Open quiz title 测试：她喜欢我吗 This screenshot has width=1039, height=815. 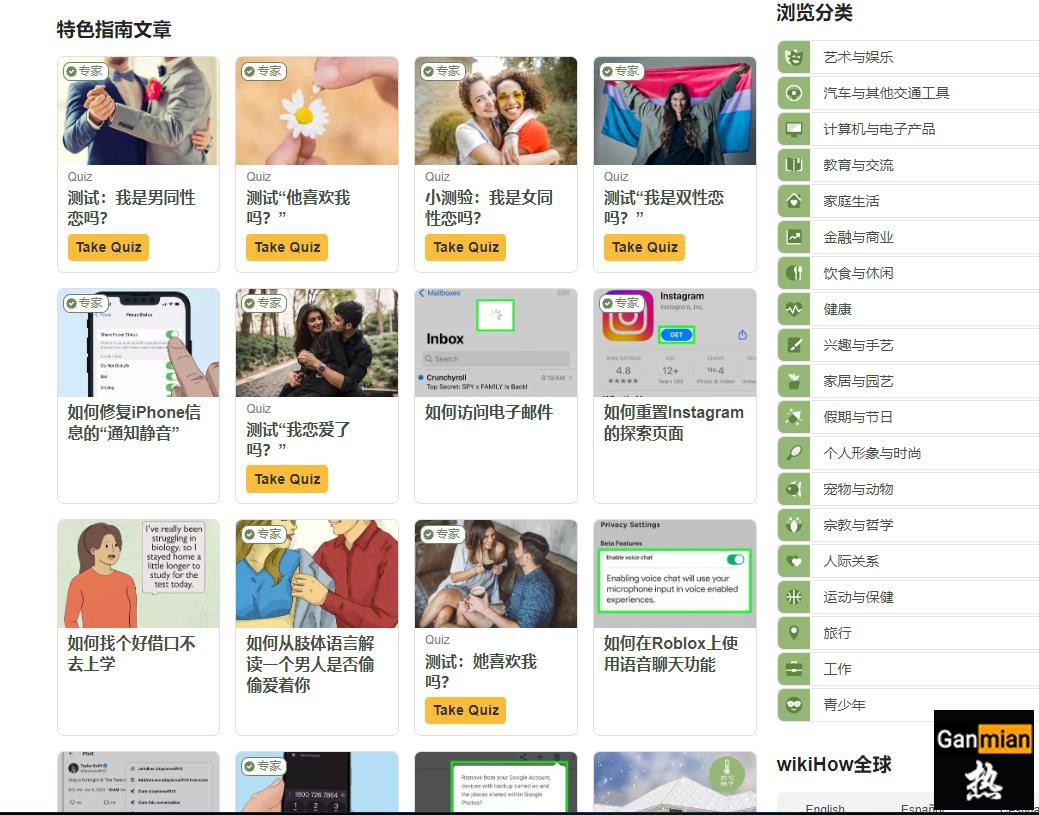coord(480,671)
